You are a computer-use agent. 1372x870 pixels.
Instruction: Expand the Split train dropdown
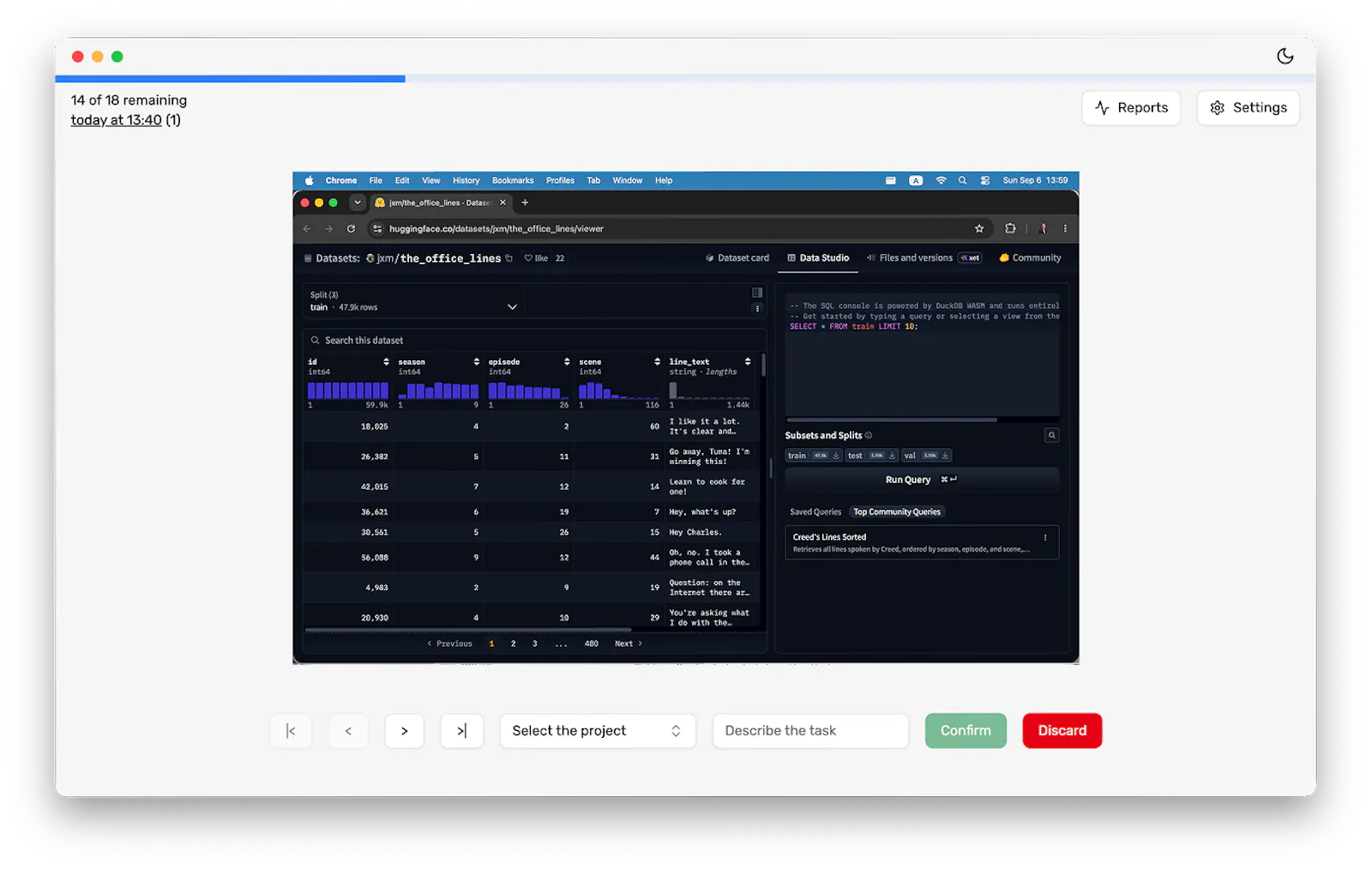414,301
